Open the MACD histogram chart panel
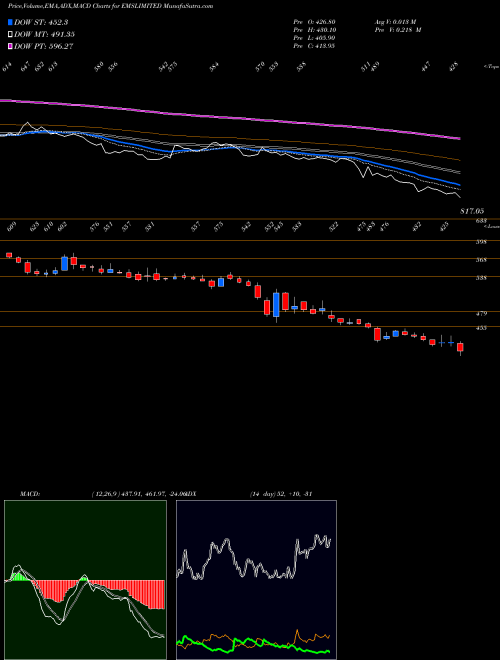The image size is (500, 660). 85,580
